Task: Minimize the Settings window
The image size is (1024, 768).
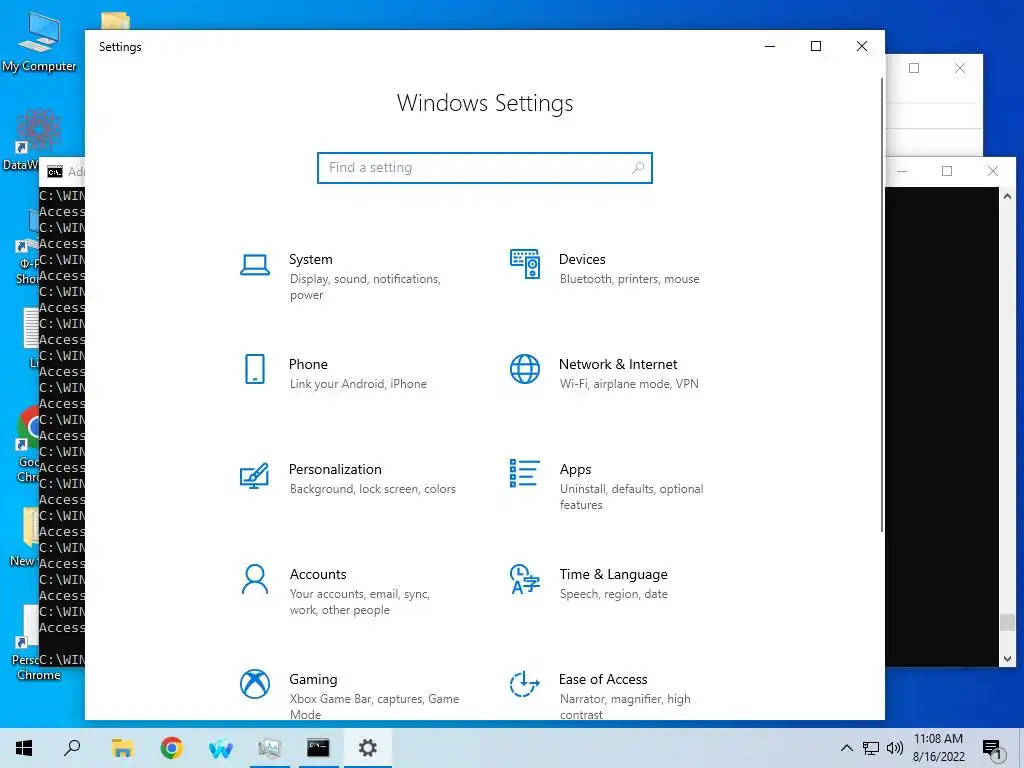Action: pos(770,46)
